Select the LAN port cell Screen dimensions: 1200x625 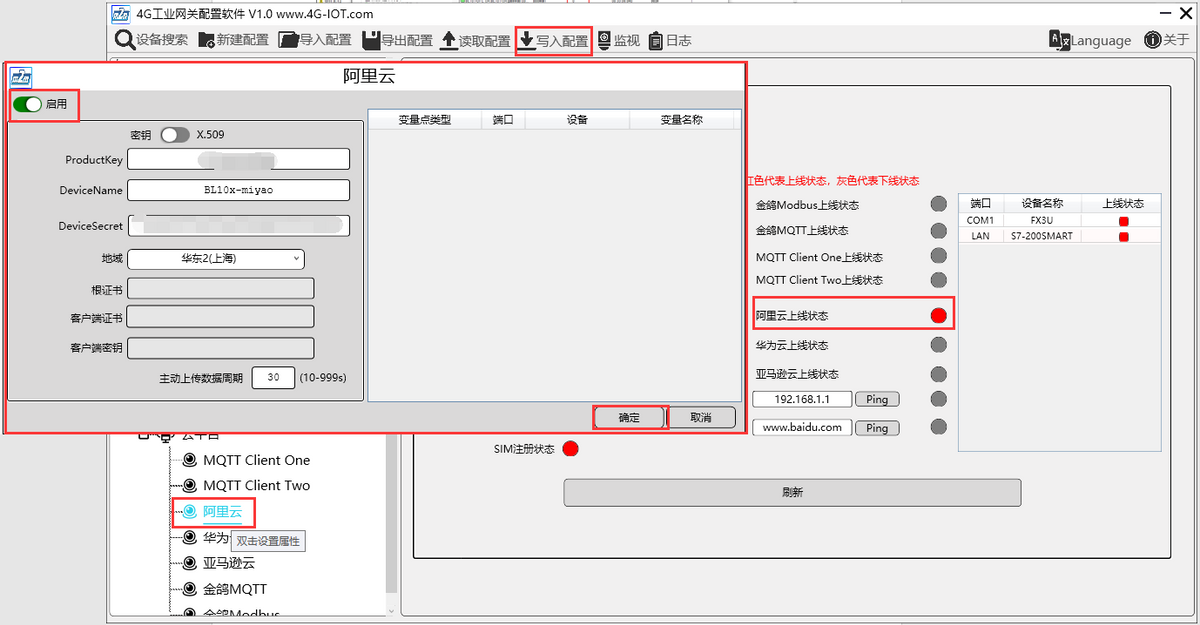980,237
